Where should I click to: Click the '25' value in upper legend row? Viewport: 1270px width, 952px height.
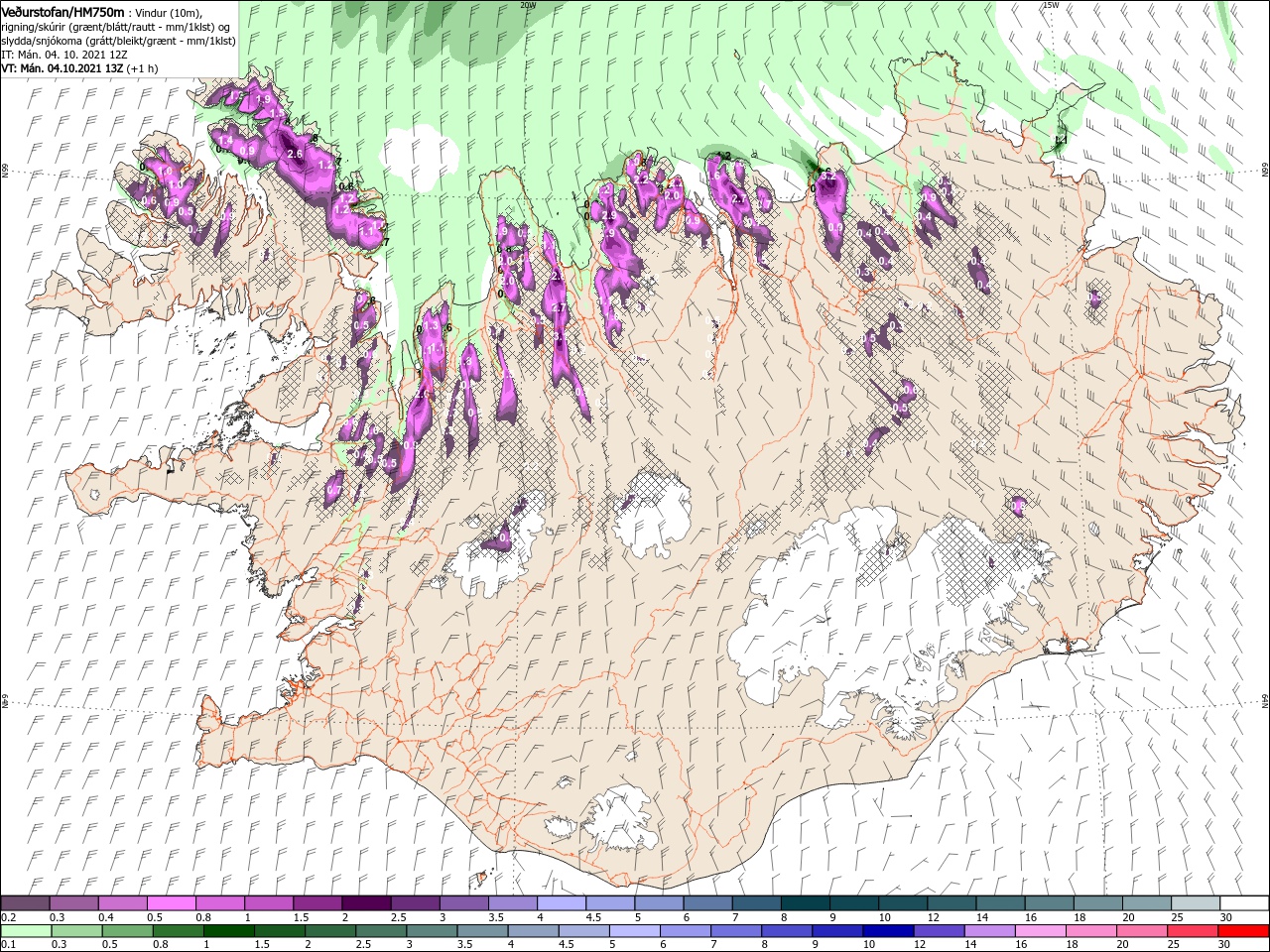[1177, 917]
